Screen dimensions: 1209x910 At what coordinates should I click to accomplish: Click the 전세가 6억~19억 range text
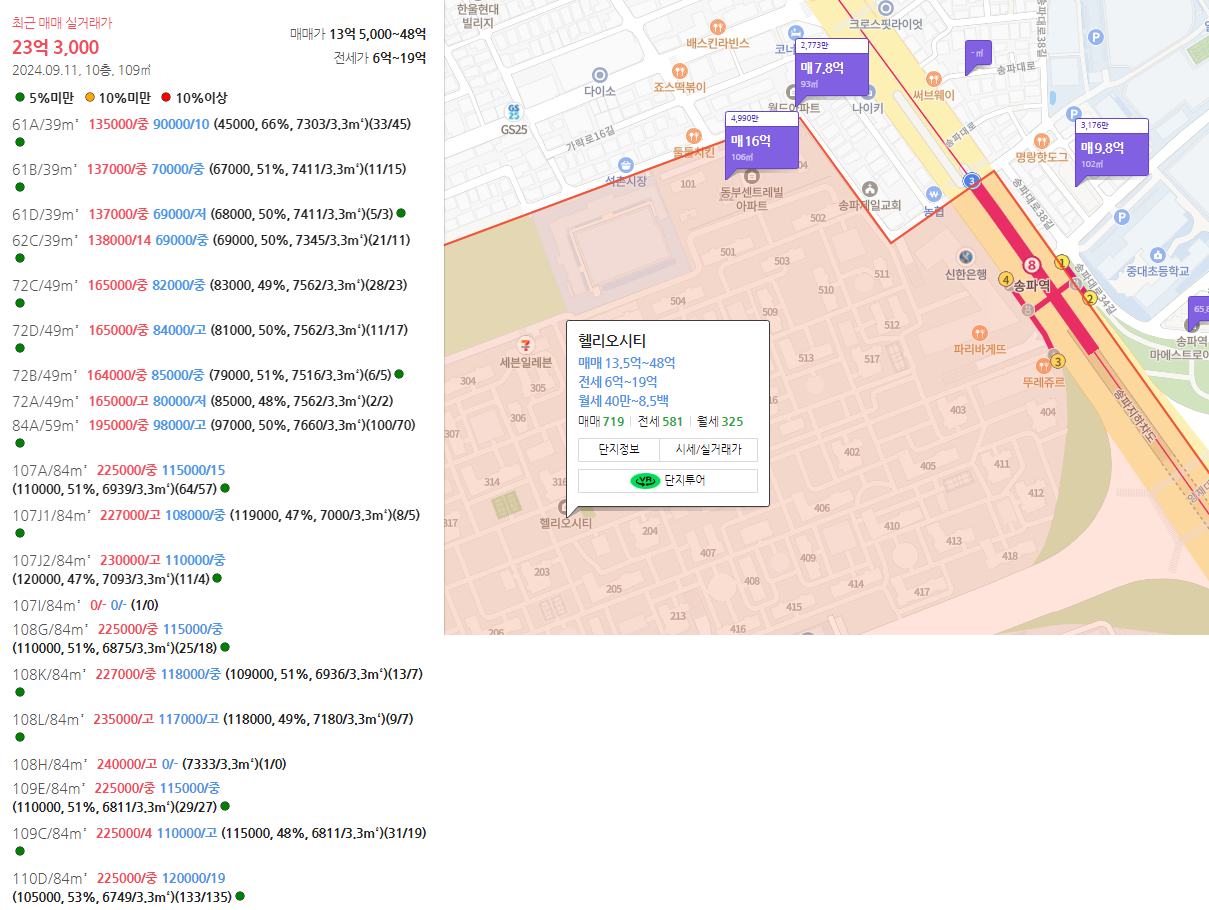tap(380, 58)
